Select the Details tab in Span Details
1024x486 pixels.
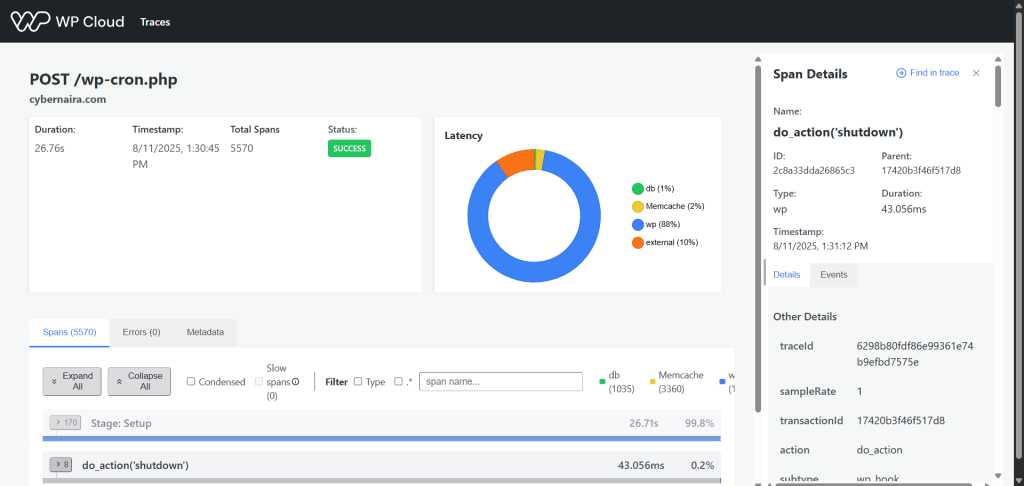787,275
